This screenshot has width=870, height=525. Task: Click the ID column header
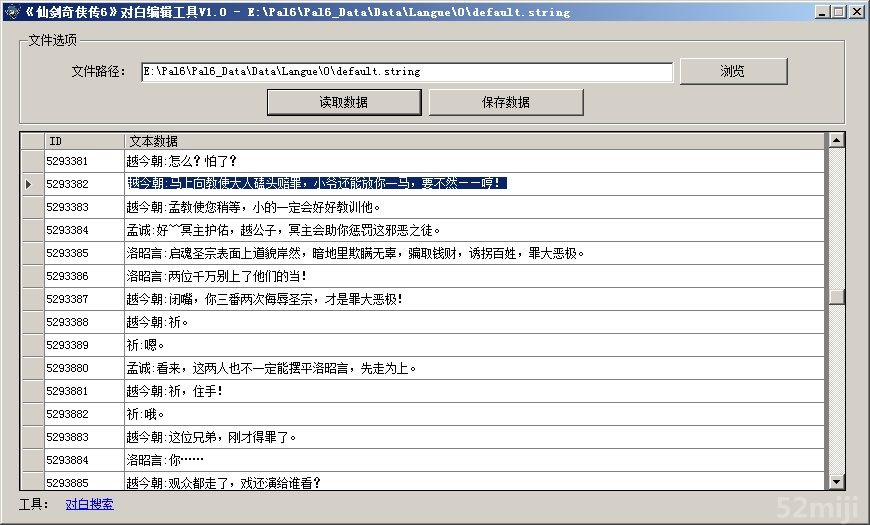(x=84, y=141)
